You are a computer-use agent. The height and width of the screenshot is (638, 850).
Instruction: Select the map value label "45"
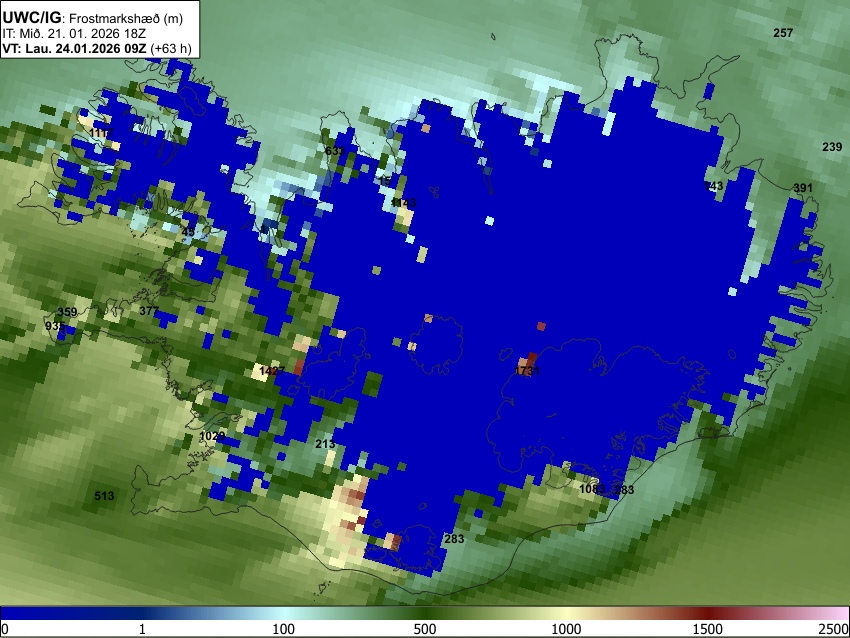188,232
